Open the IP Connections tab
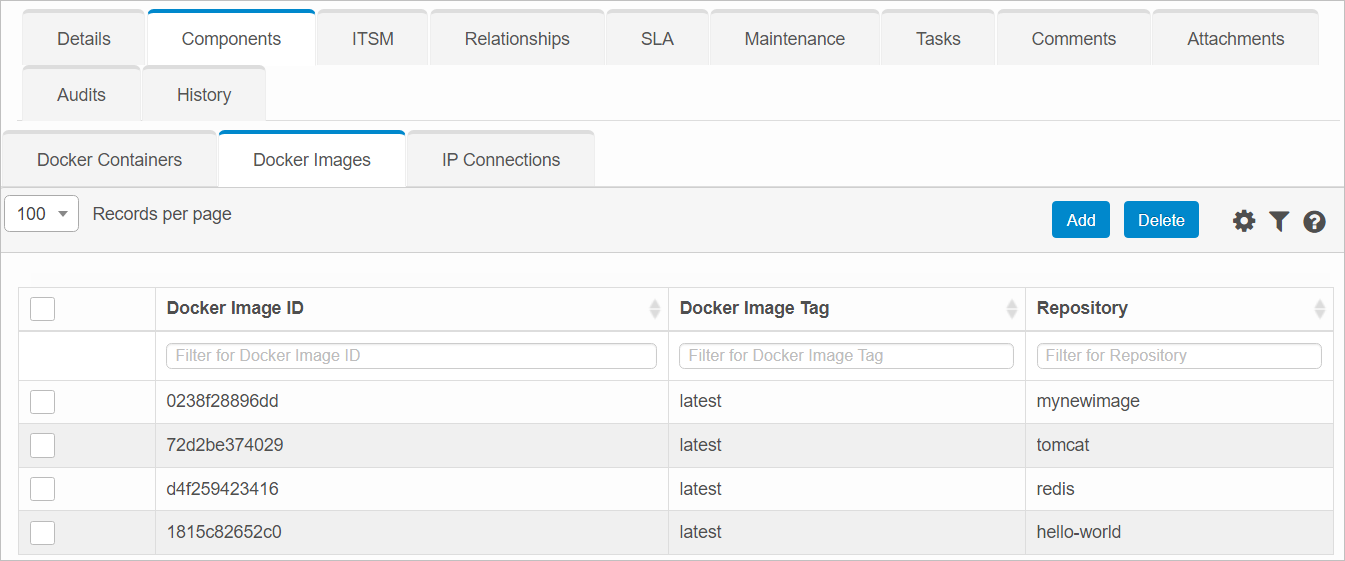Image resolution: width=1345 pixels, height=561 pixels. click(x=501, y=160)
